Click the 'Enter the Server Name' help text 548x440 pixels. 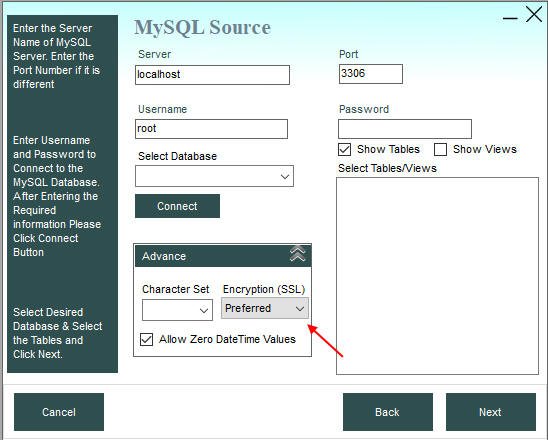click(57, 56)
